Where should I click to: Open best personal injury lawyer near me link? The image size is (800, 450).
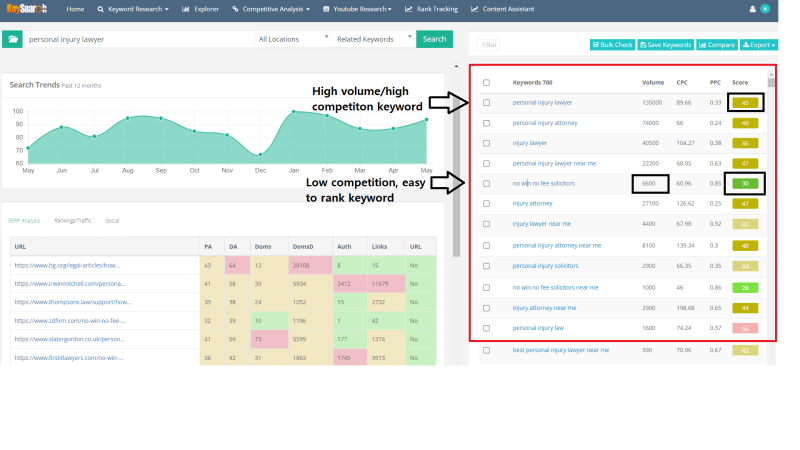561,350
